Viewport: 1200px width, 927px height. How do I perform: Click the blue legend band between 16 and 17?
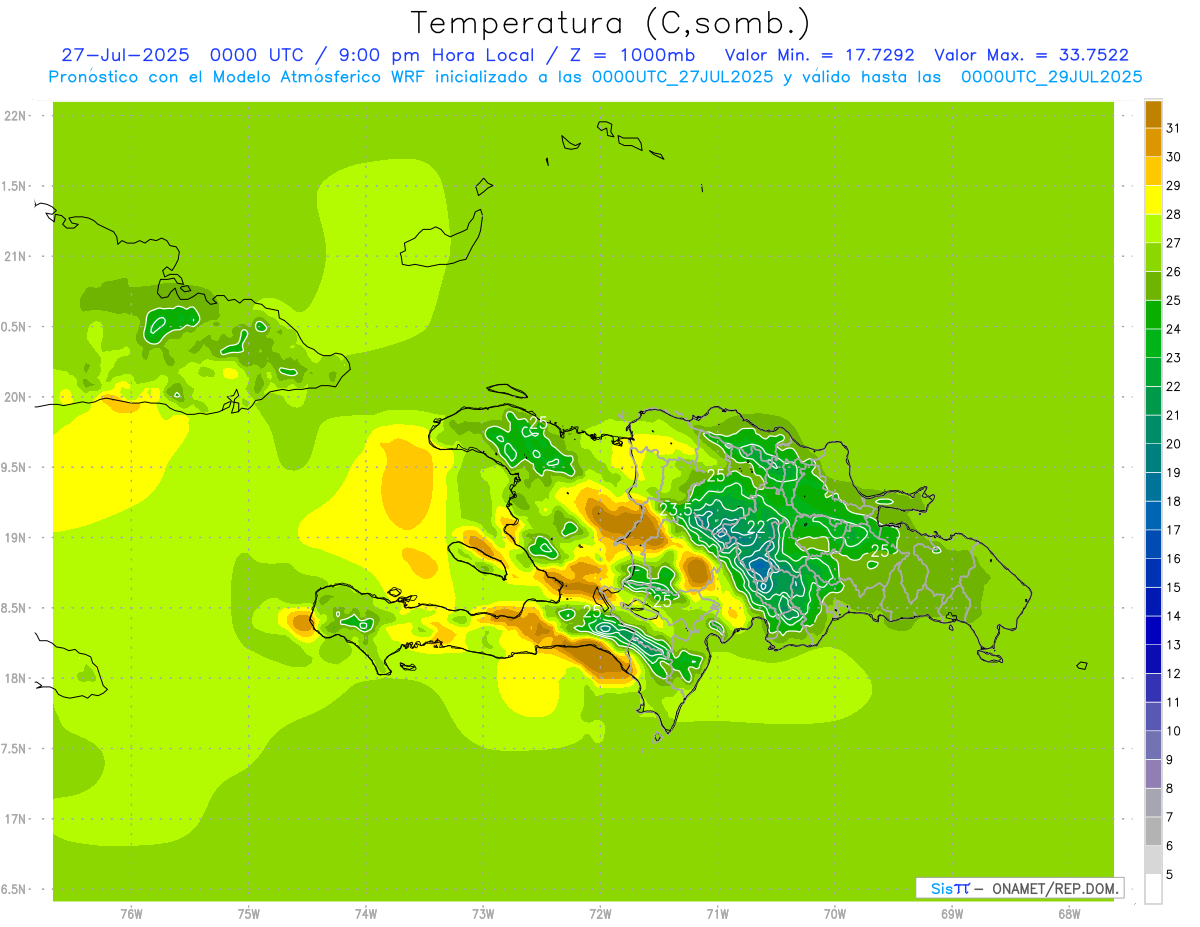1153,544
